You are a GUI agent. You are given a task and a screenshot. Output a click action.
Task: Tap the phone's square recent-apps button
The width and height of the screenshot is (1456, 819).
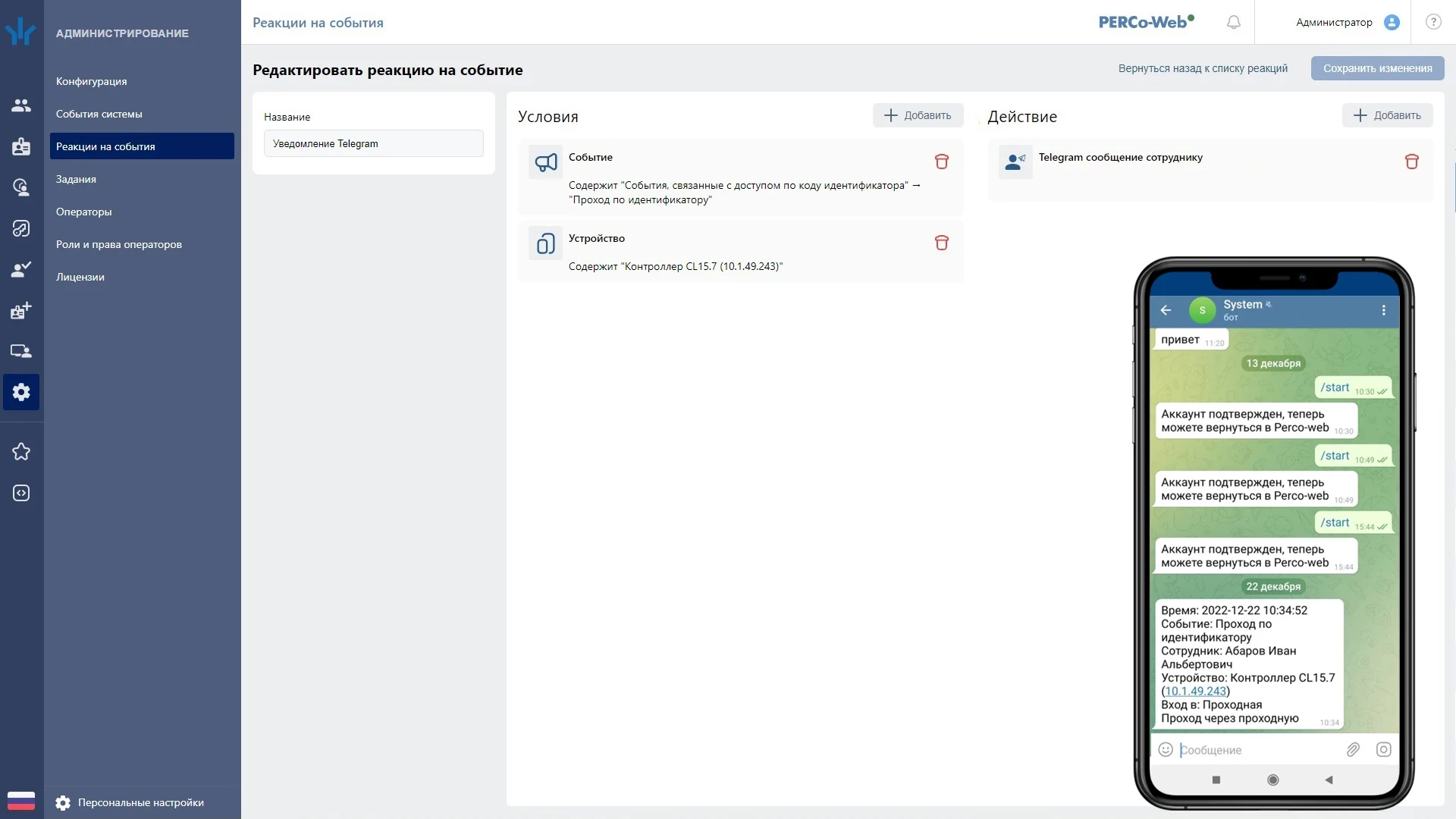click(1216, 780)
